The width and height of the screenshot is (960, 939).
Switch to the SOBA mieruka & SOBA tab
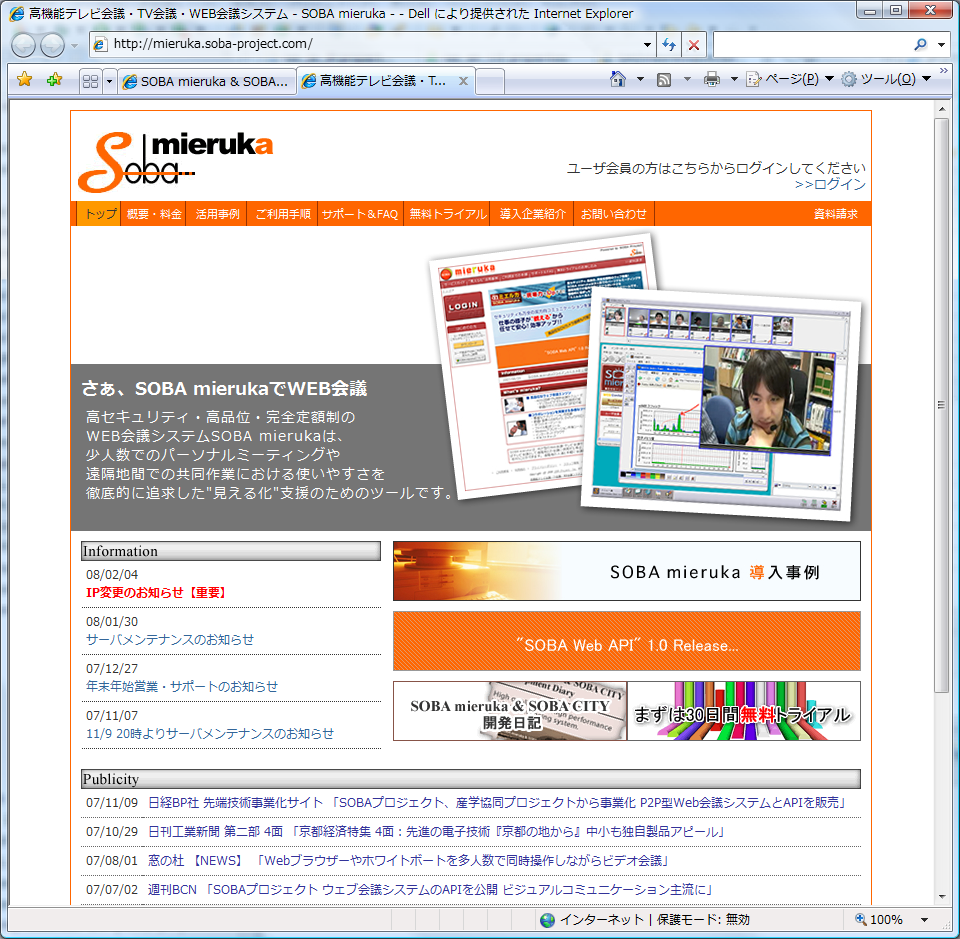click(x=206, y=81)
